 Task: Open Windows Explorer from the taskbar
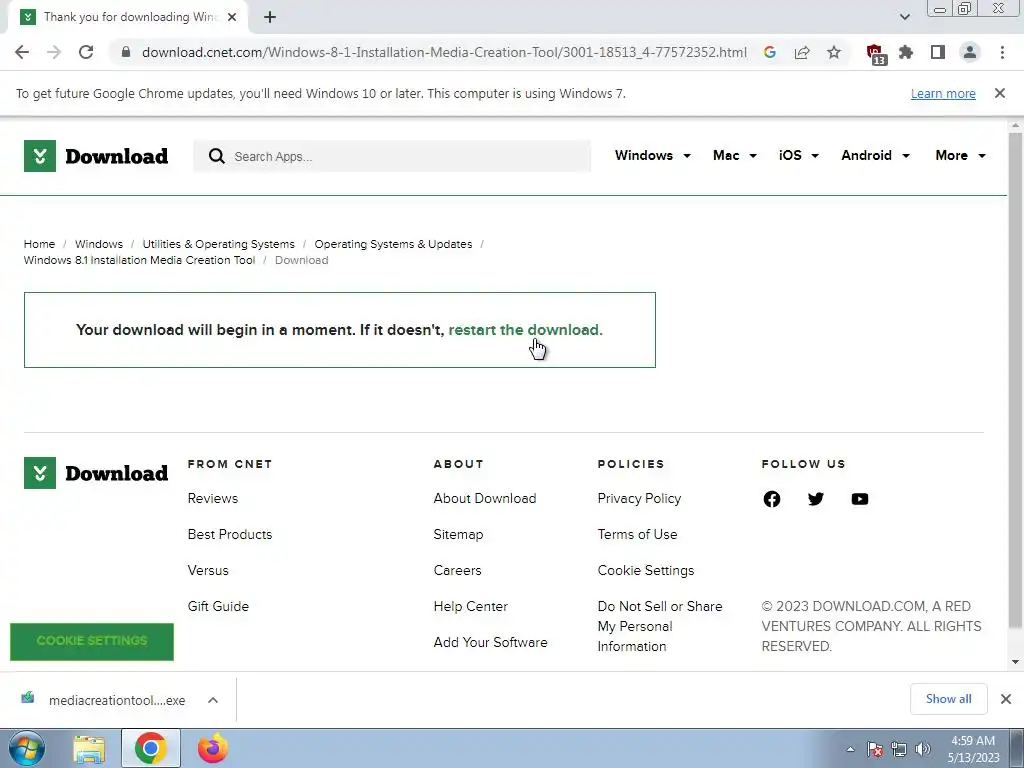click(x=89, y=748)
